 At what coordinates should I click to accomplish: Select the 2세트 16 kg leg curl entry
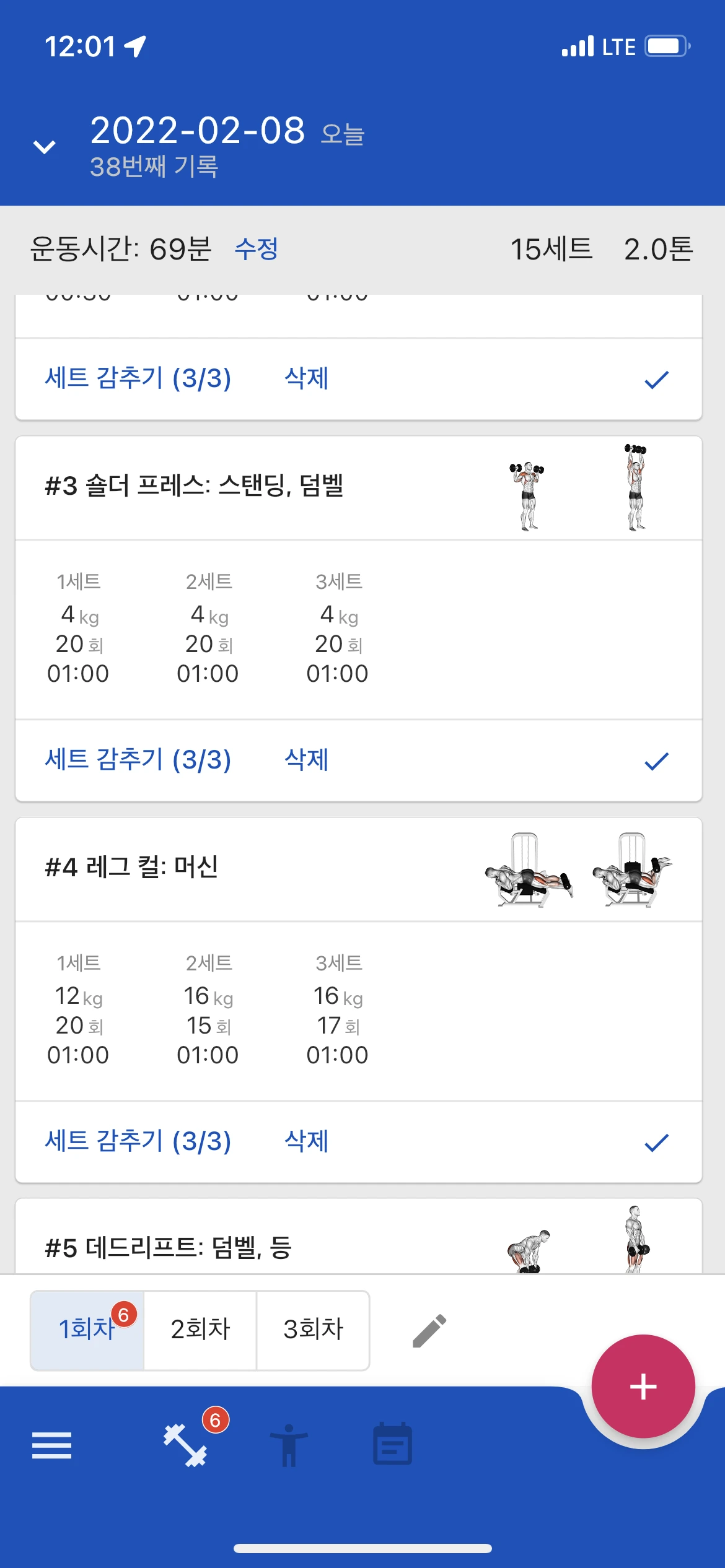208,1009
